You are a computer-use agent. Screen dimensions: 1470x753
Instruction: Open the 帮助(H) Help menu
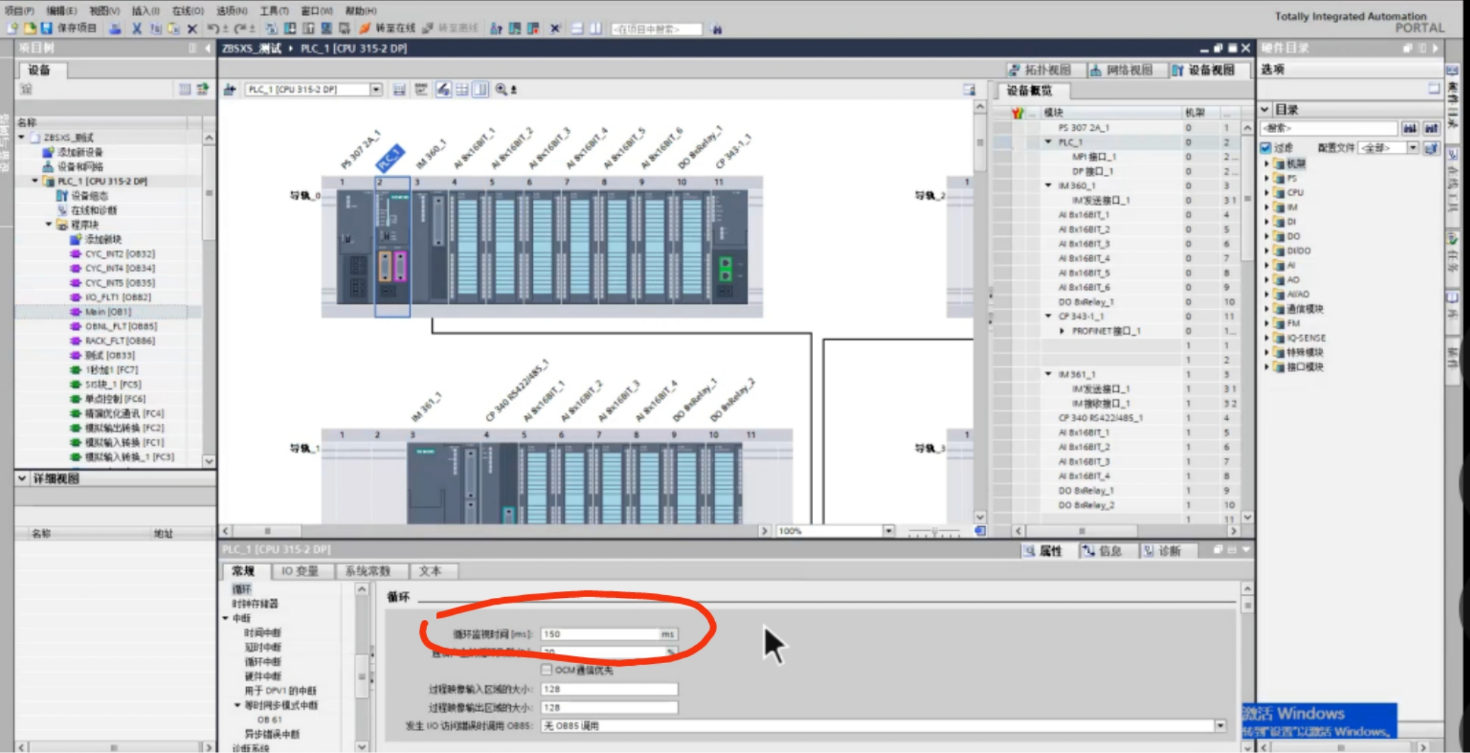tap(360, 11)
